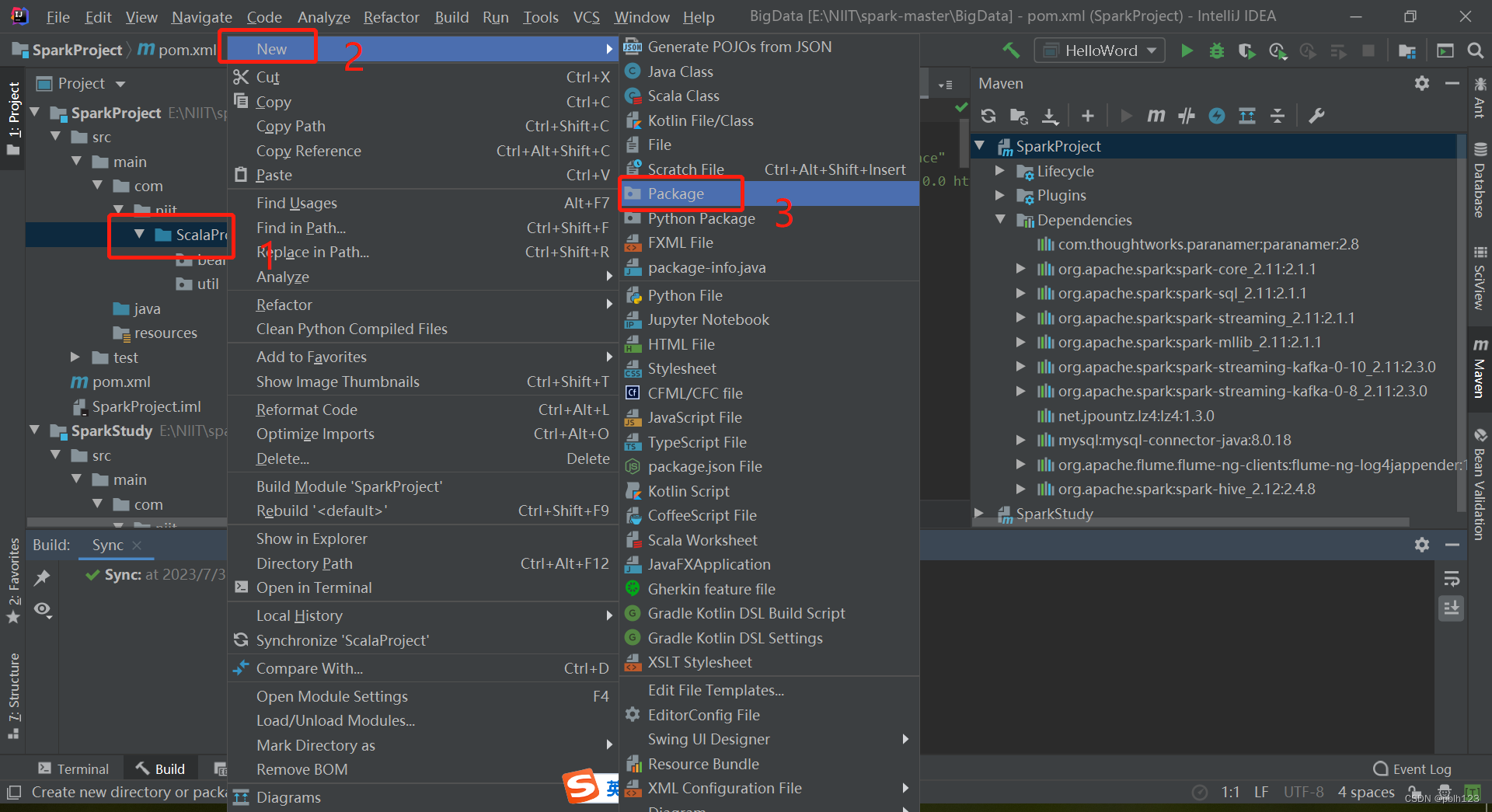Open the VCS menu
The height and width of the screenshot is (812, 1492).
(586, 16)
